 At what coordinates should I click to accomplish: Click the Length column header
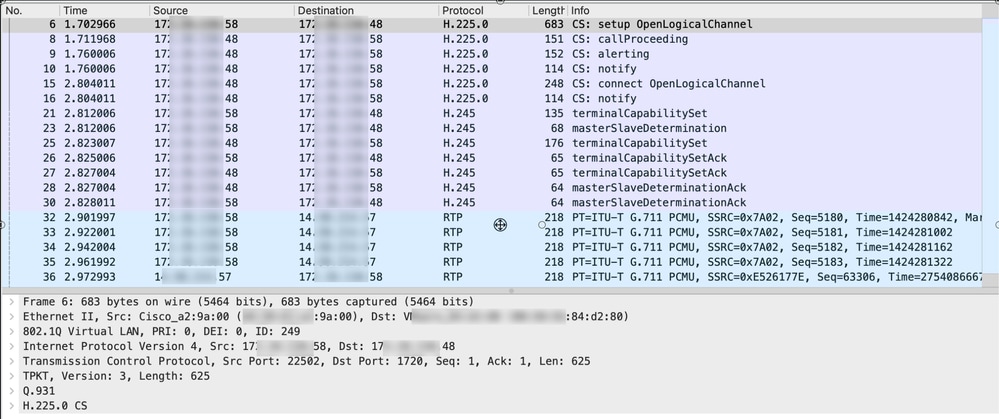548,11
